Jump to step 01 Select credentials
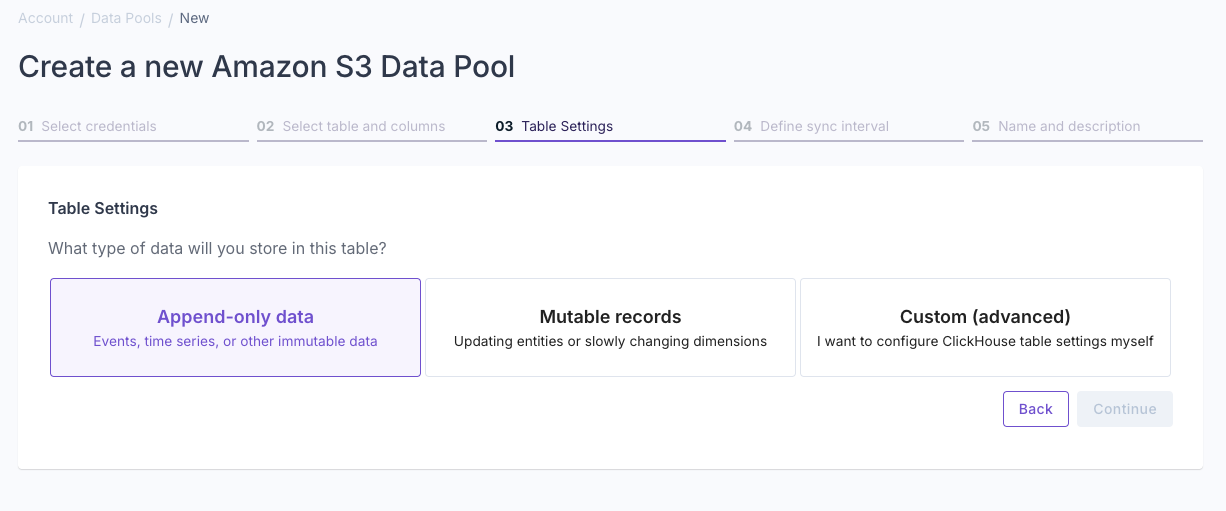1226x511 pixels. click(x=133, y=127)
